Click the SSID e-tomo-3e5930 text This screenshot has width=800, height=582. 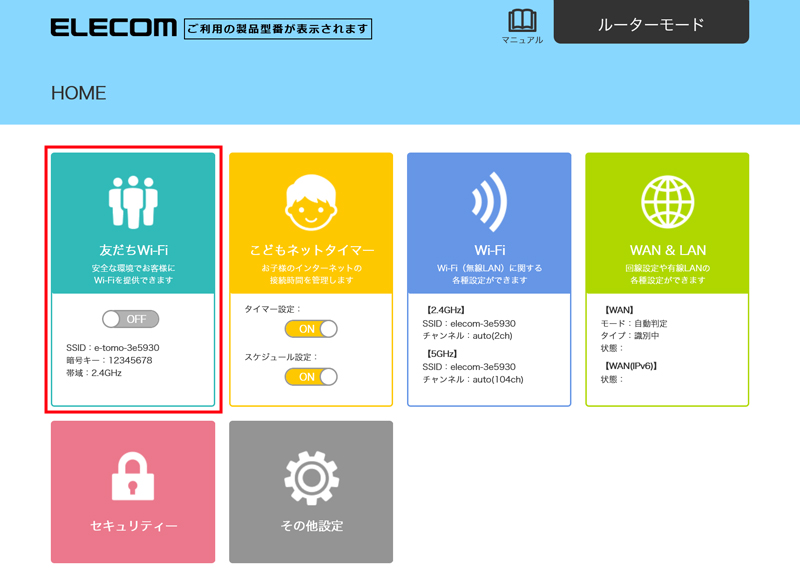tap(113, 348)
